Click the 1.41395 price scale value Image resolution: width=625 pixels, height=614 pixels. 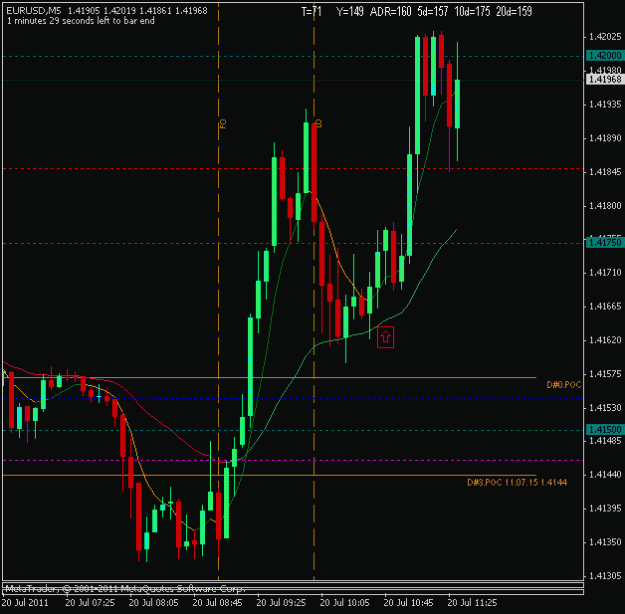click(605, 508)
